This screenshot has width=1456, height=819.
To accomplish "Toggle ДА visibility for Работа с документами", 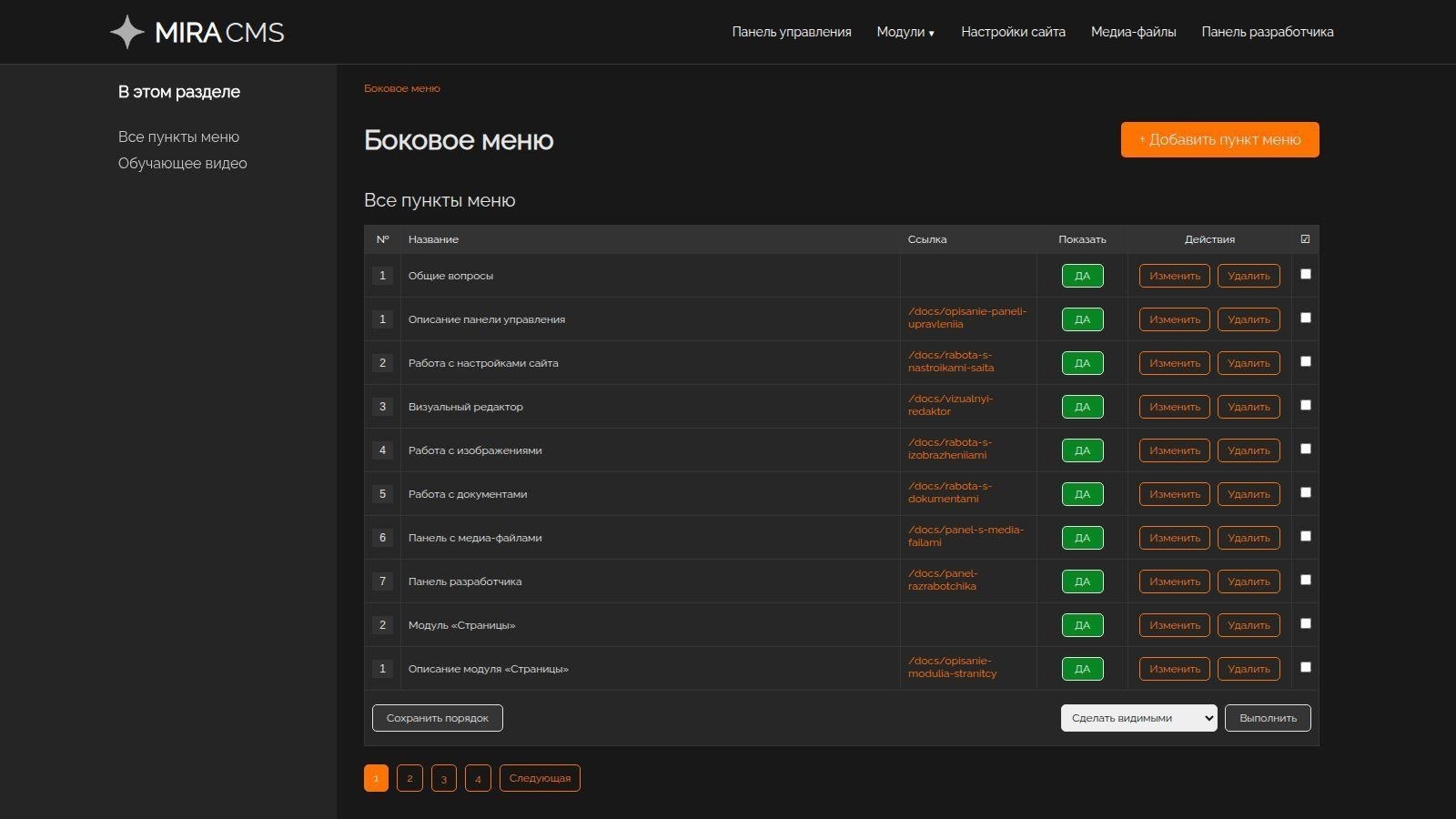I will click(1082, 494).
